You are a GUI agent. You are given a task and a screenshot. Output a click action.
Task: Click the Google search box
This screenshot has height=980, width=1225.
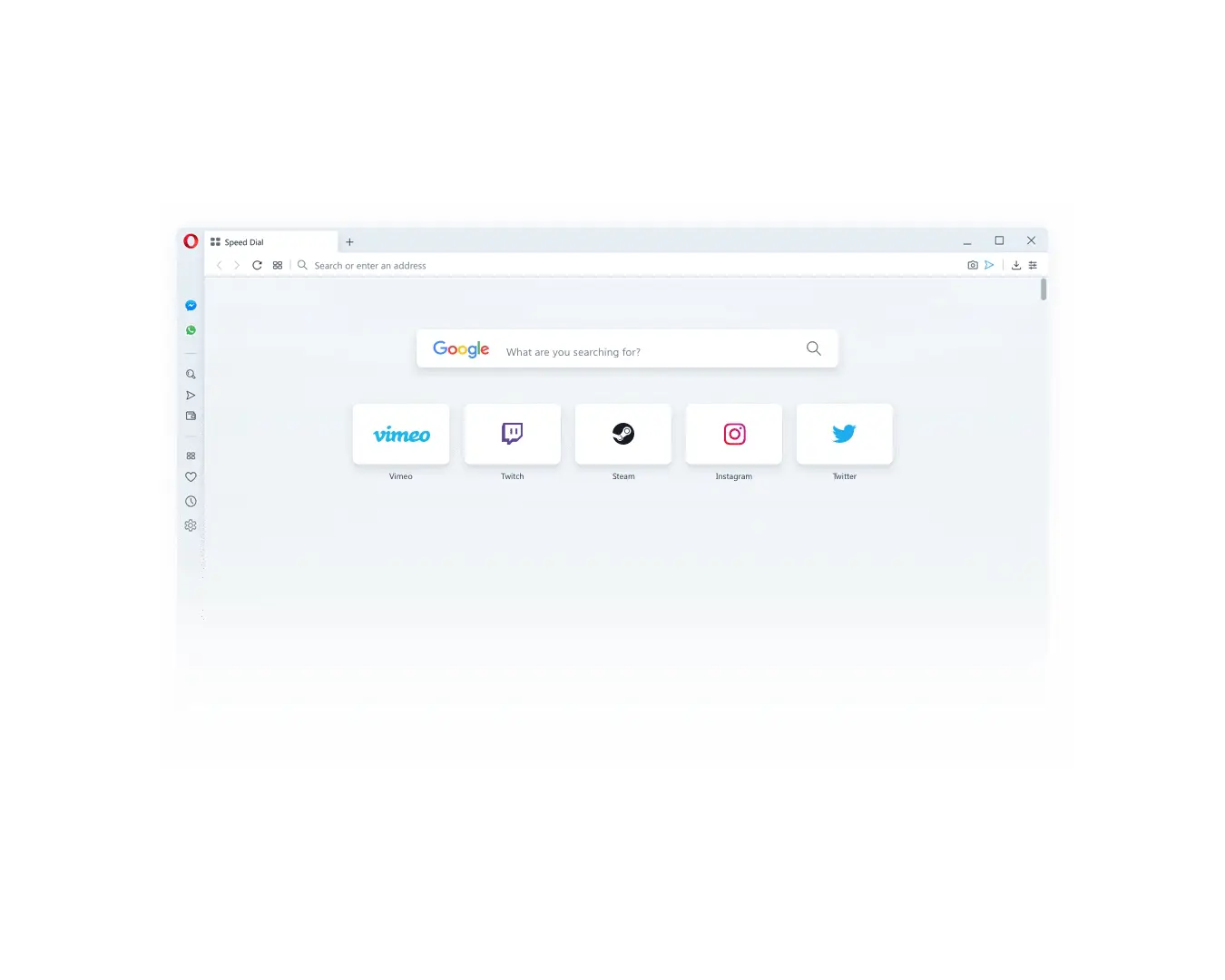(x=627, y=349)
